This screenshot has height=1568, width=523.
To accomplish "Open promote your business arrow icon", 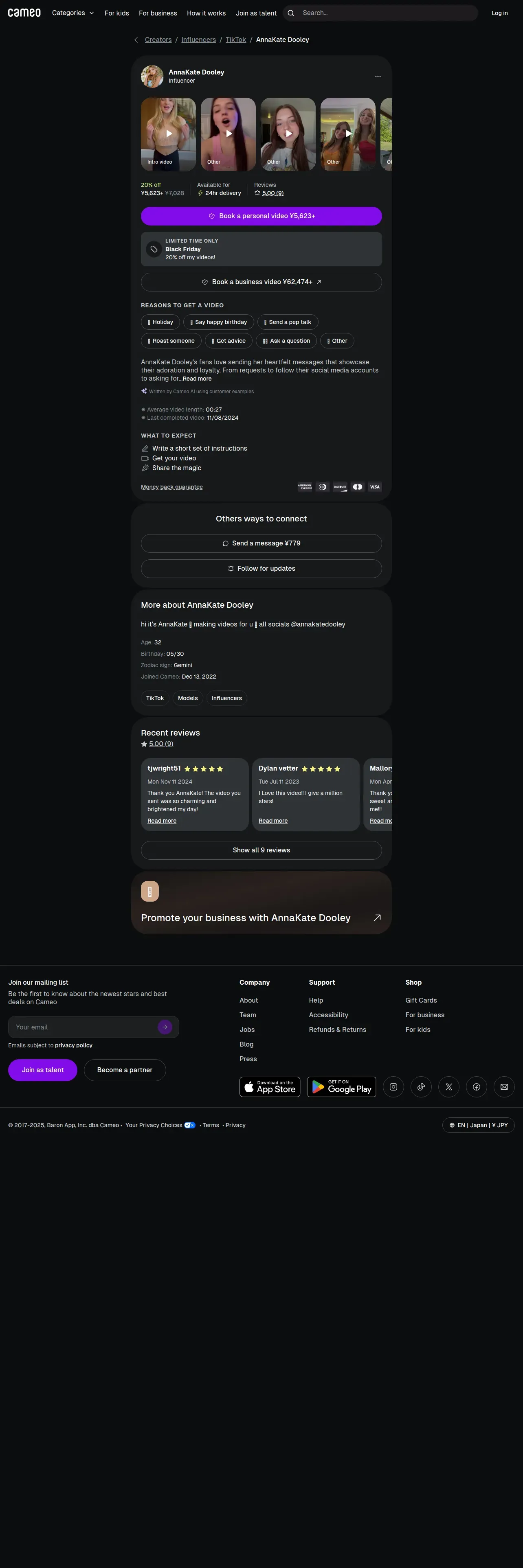I will pos(377,918).
